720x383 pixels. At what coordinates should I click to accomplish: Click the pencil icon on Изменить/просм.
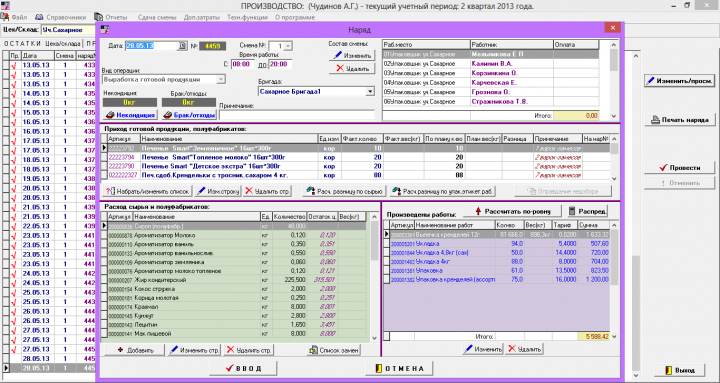pos(650,81)
